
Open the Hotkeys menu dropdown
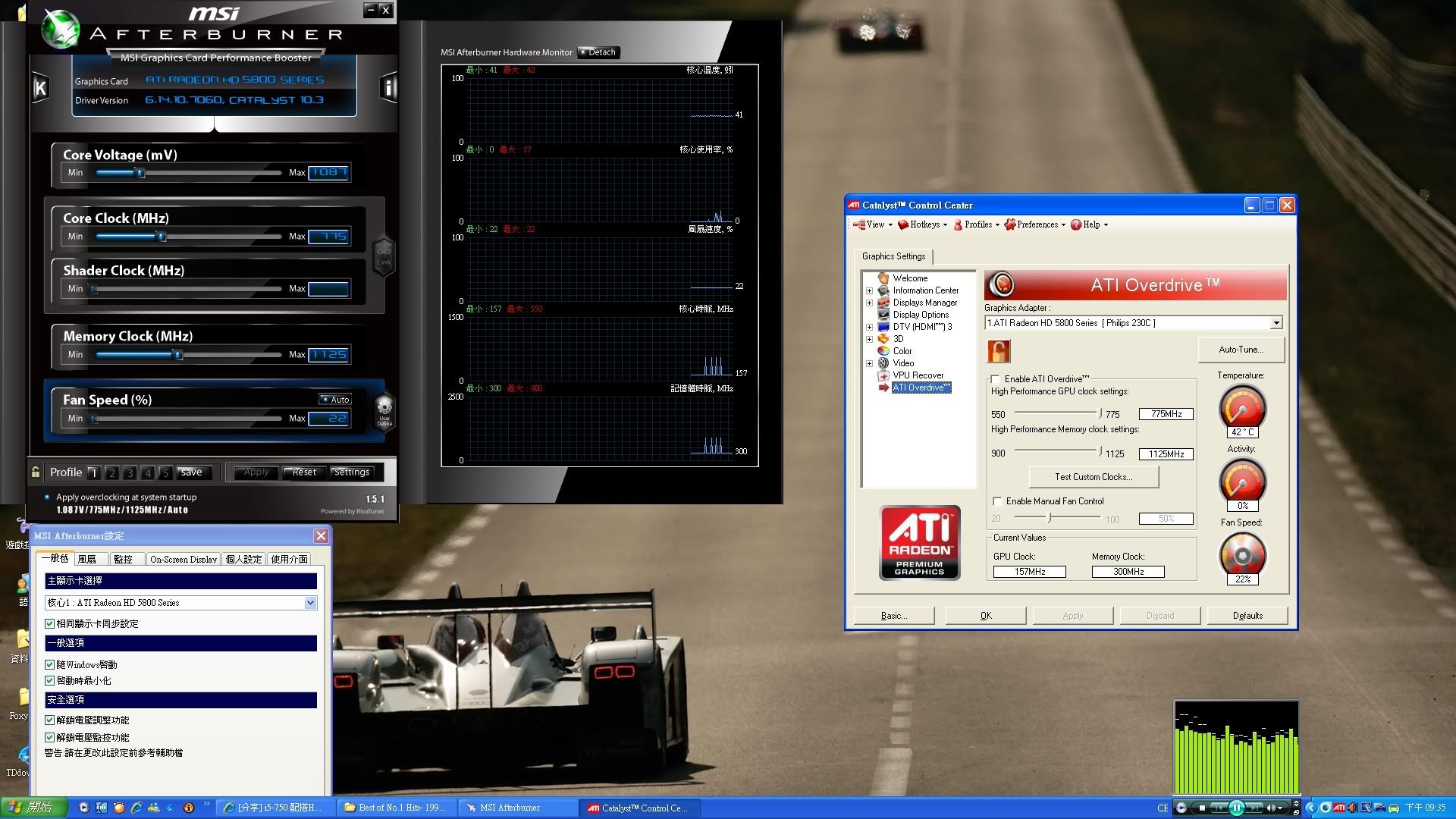(922, 224)
